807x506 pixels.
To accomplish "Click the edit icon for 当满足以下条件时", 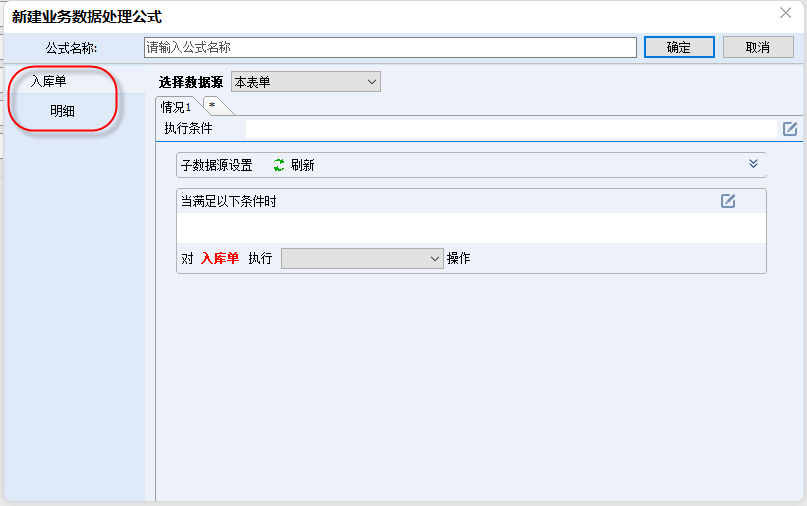I will [x=728, y=201].
